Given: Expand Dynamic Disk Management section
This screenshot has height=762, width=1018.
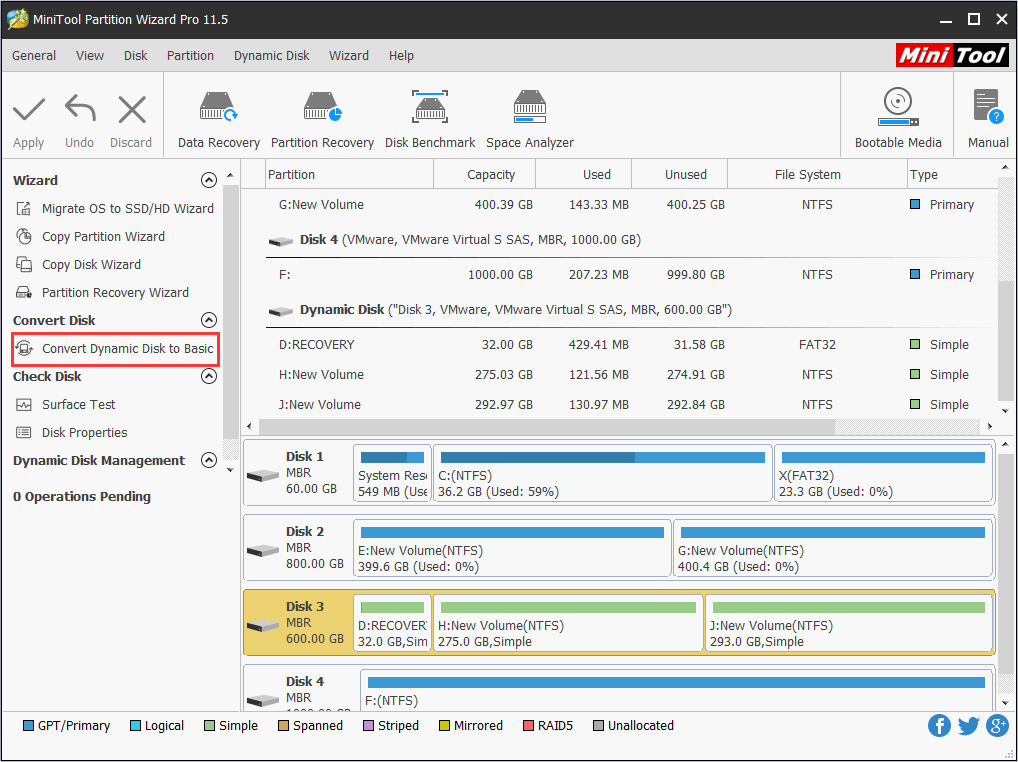Looking at the screenshot, I should click(209, 460).
